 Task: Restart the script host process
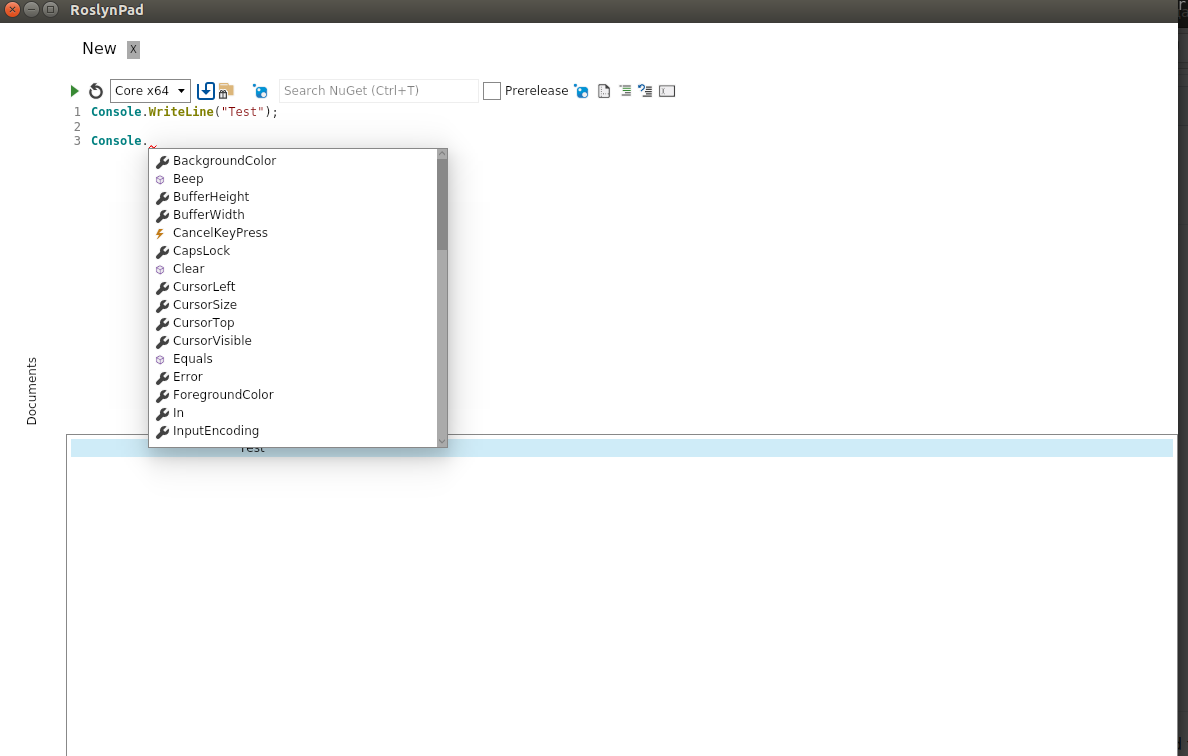point(95,90)
